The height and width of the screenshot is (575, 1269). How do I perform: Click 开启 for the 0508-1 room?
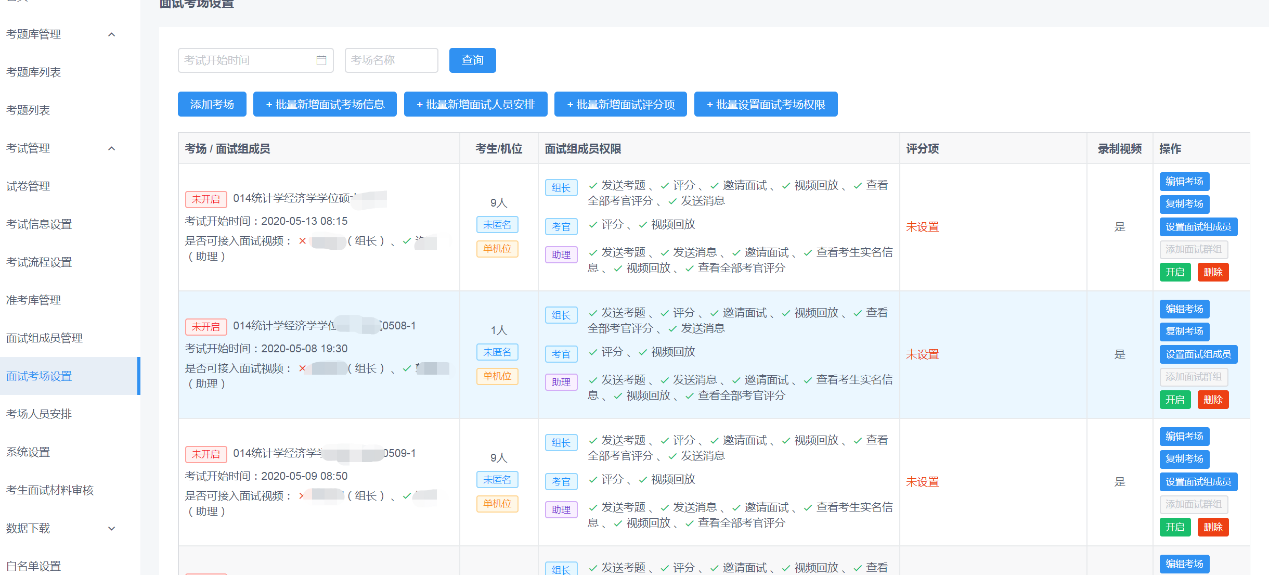1175,399
